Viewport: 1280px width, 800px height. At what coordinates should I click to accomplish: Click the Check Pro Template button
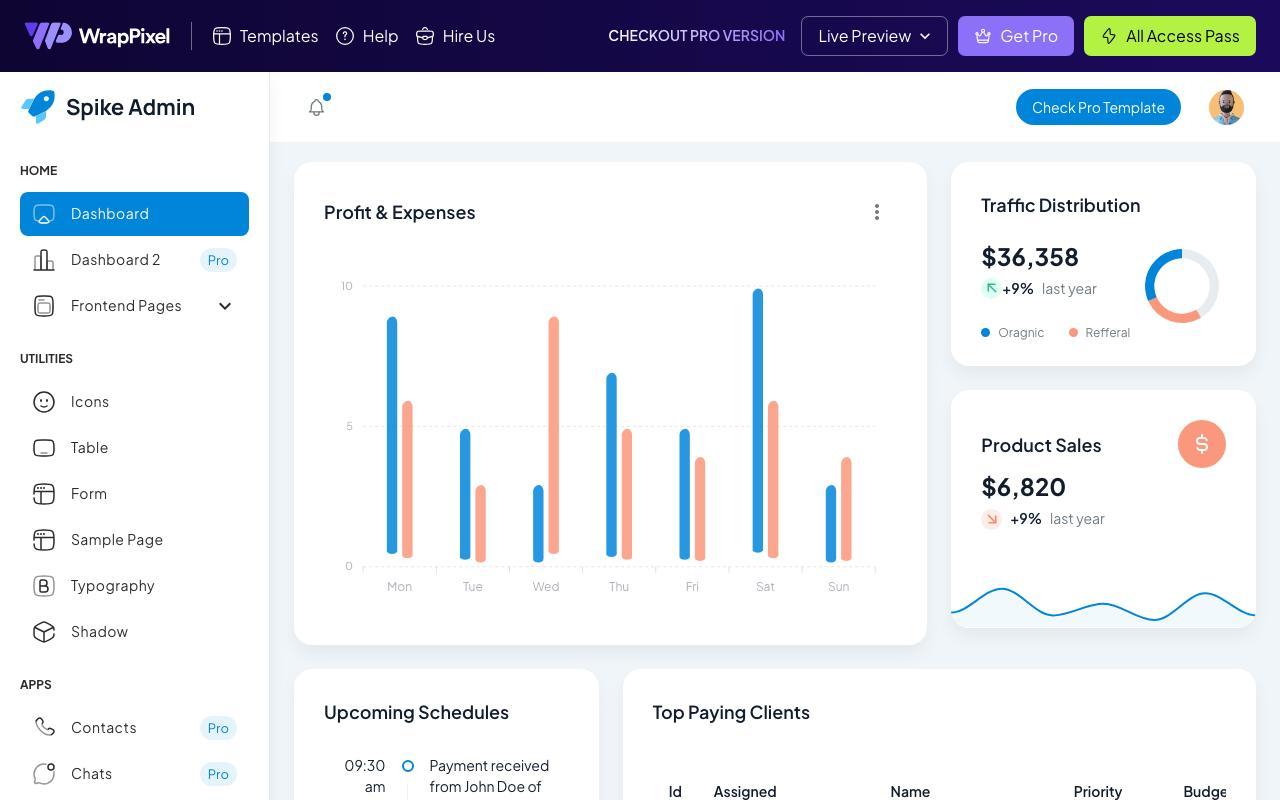(1098, 107)
